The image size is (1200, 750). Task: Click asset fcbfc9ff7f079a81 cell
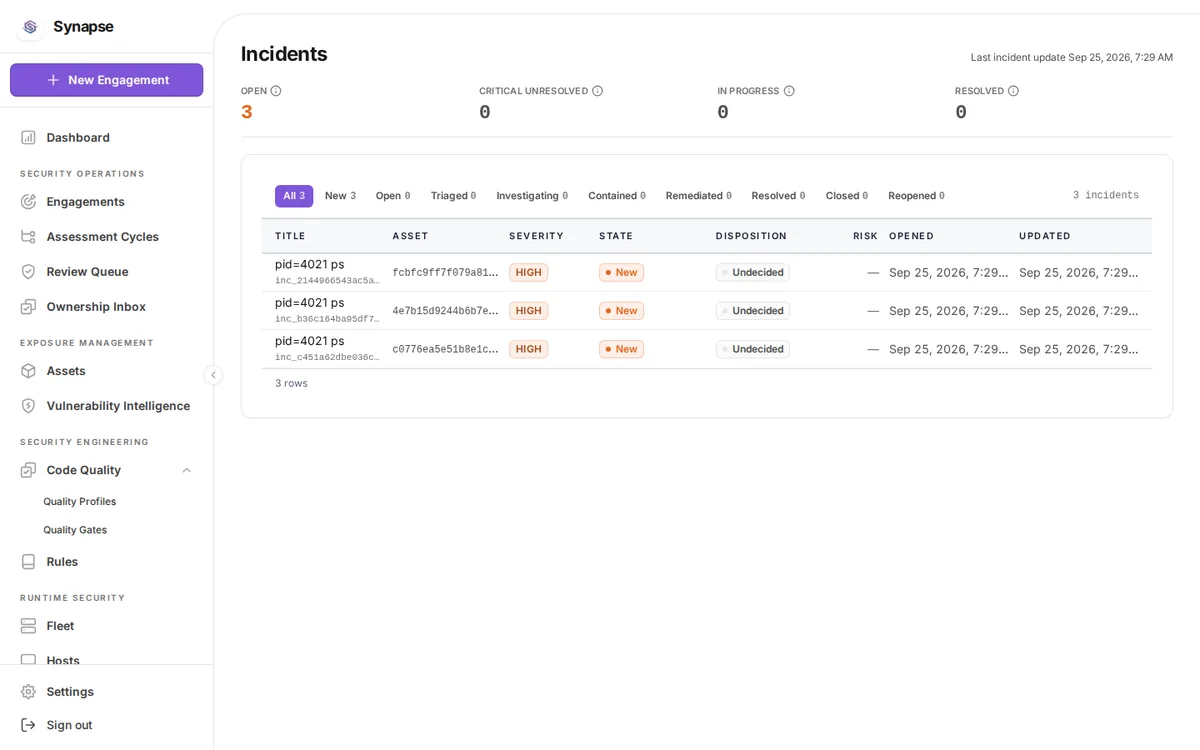(445, 273)
